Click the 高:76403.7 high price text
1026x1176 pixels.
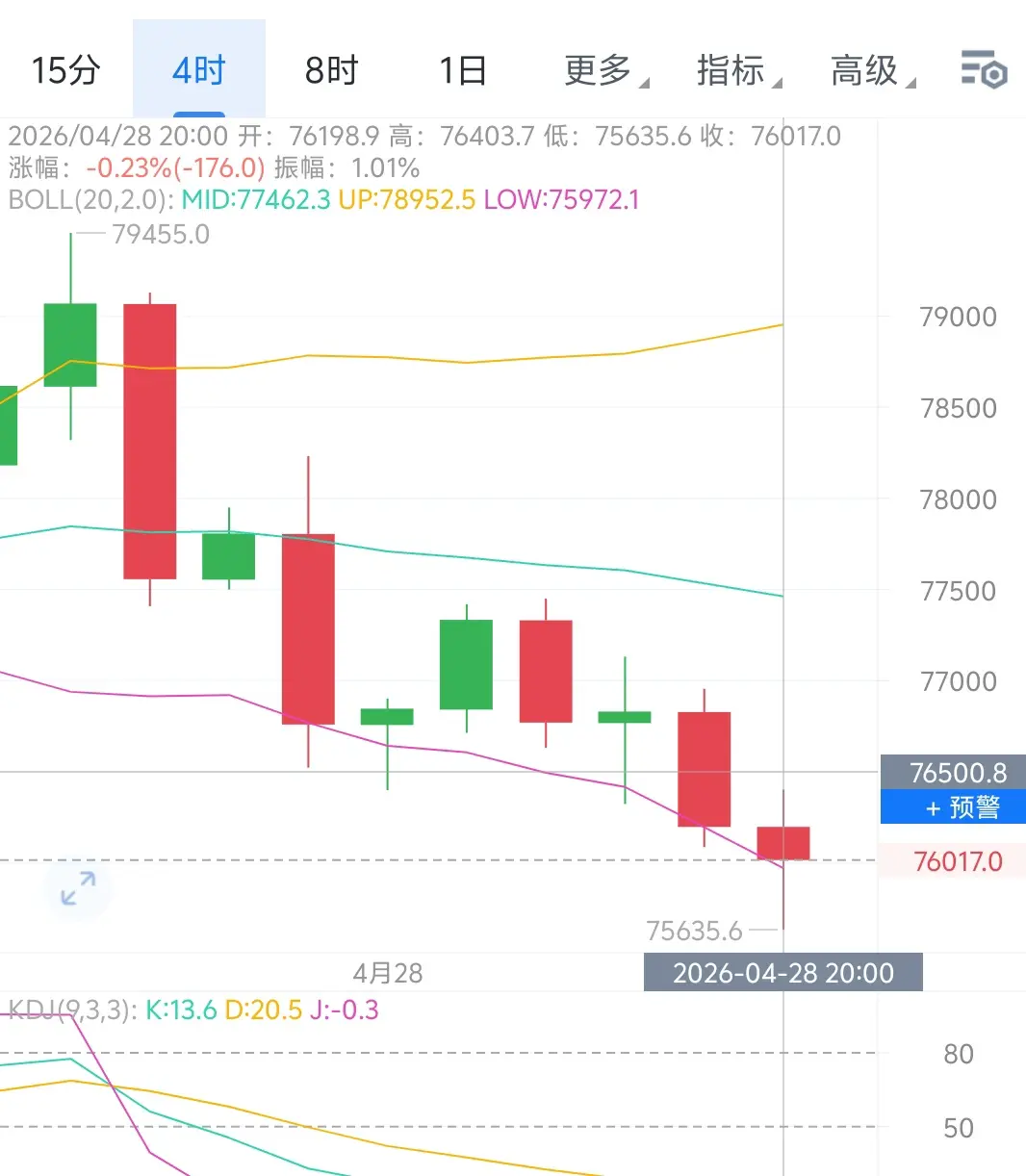461,136
